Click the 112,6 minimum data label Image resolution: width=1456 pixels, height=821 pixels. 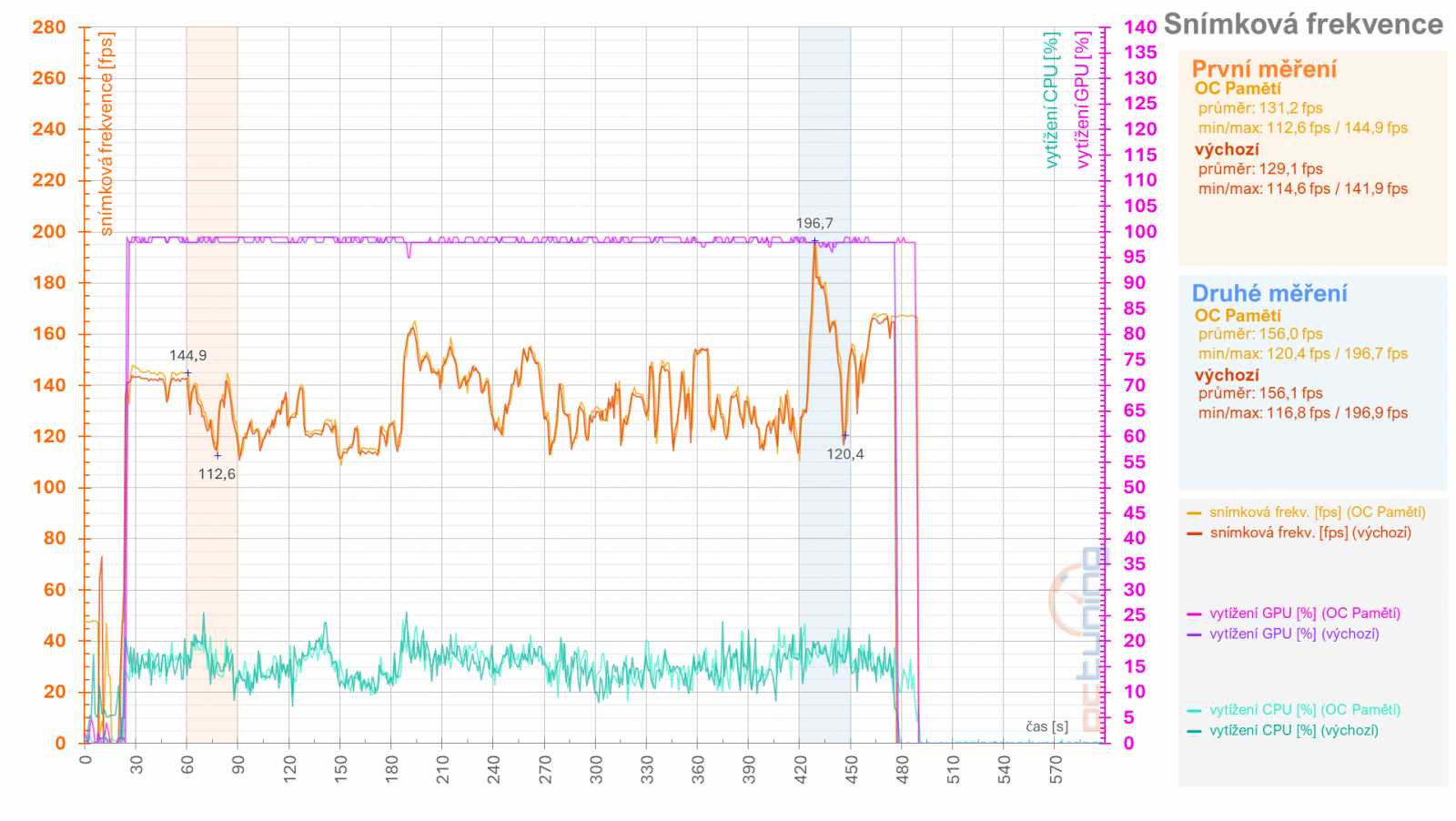tap(217, 474)
